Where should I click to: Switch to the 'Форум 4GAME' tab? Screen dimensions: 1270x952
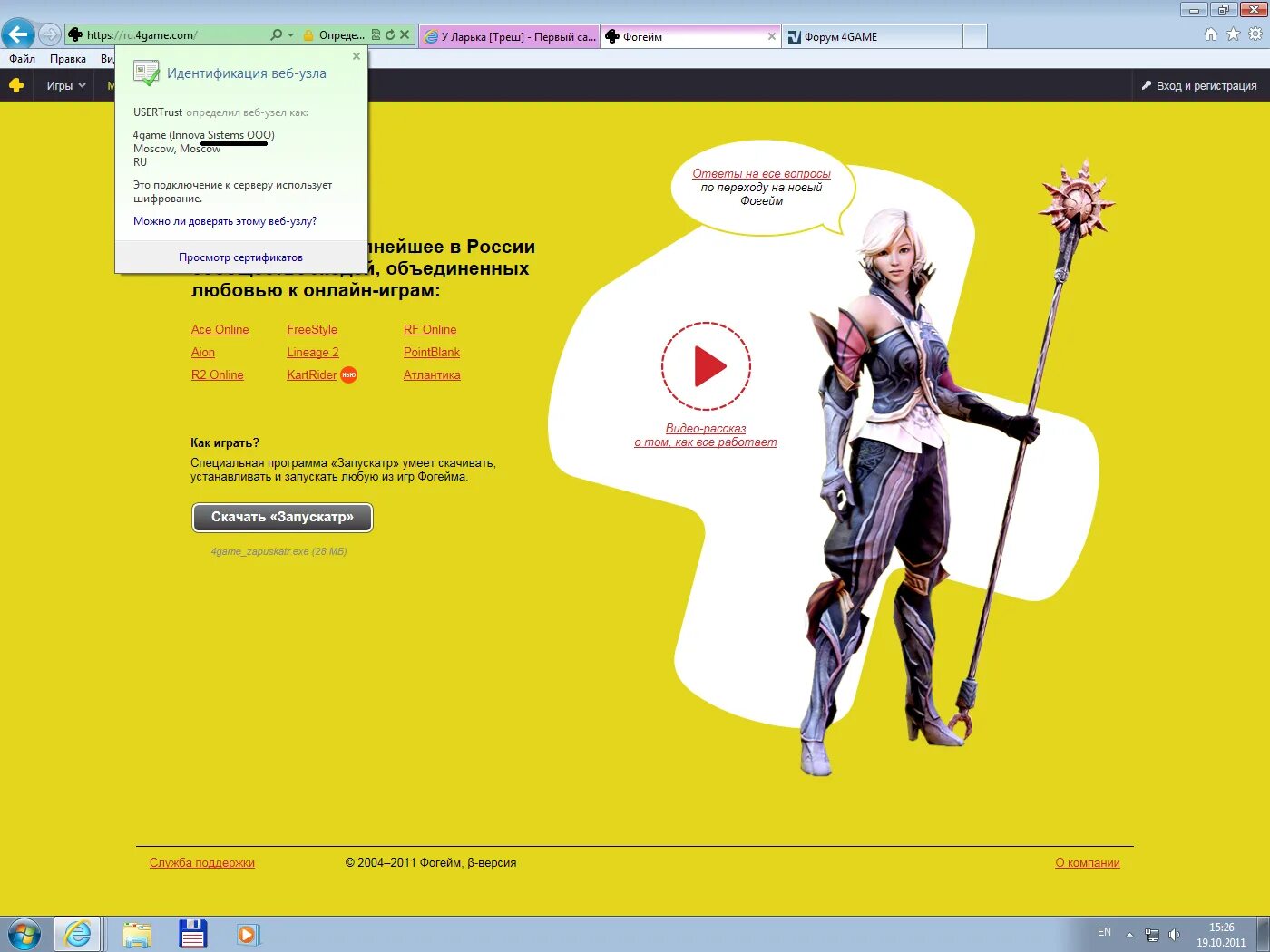click(x=871, y=36)
